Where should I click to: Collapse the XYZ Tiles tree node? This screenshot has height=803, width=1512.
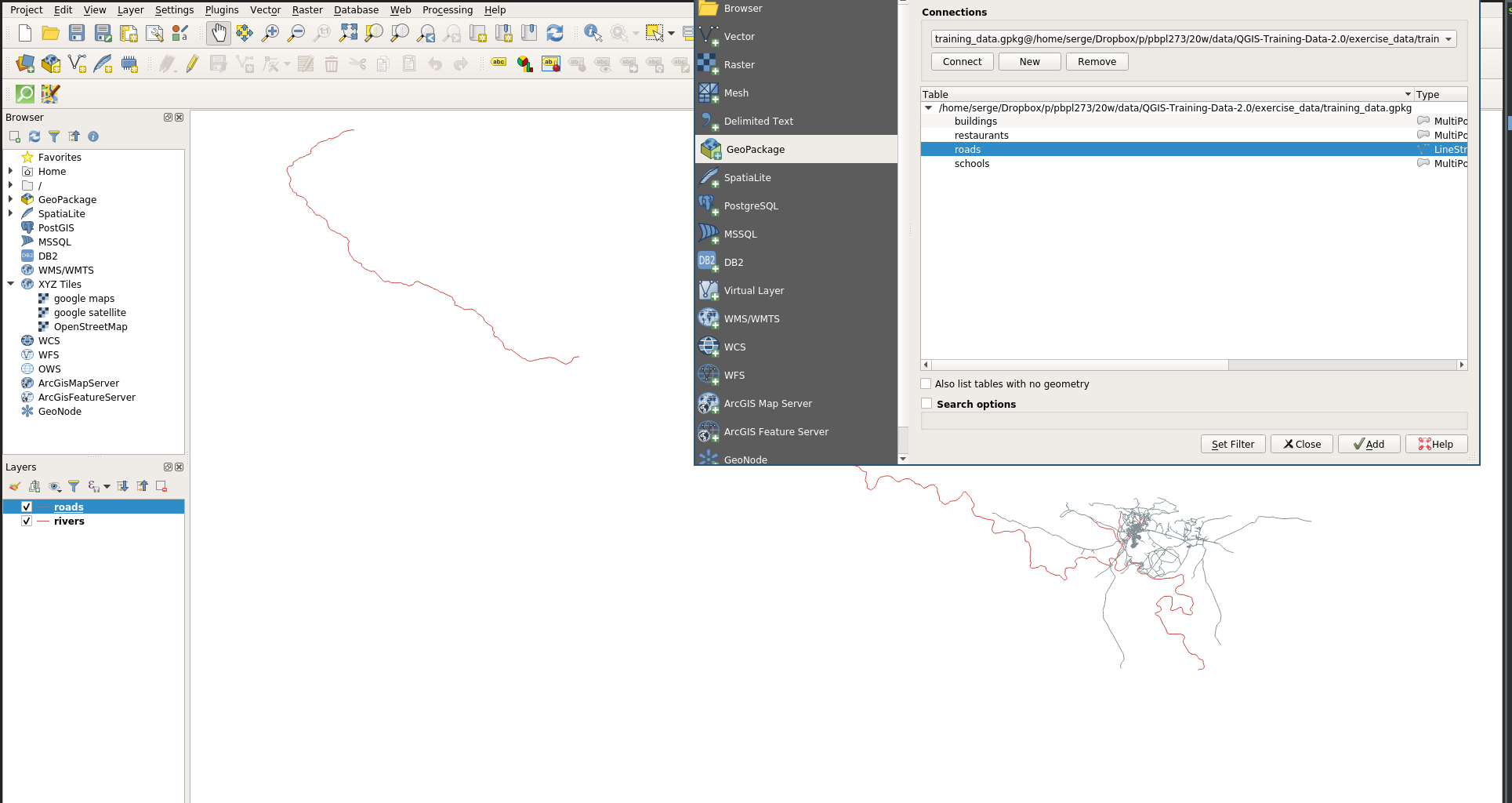coord(11,285)
